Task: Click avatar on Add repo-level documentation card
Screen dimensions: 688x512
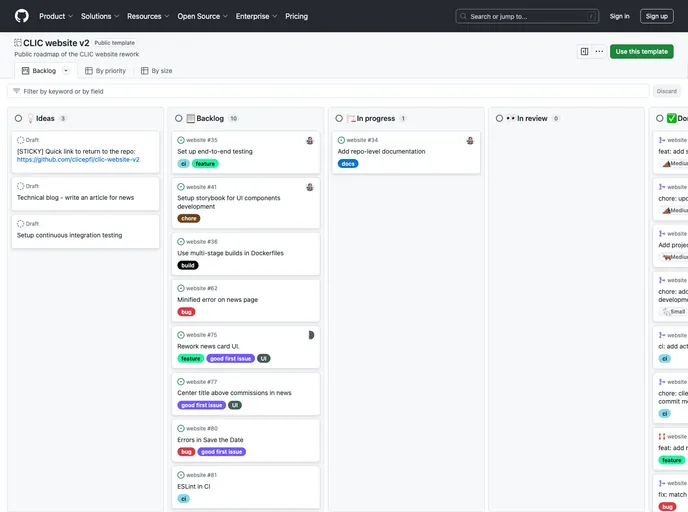Action: click(470, 140)
